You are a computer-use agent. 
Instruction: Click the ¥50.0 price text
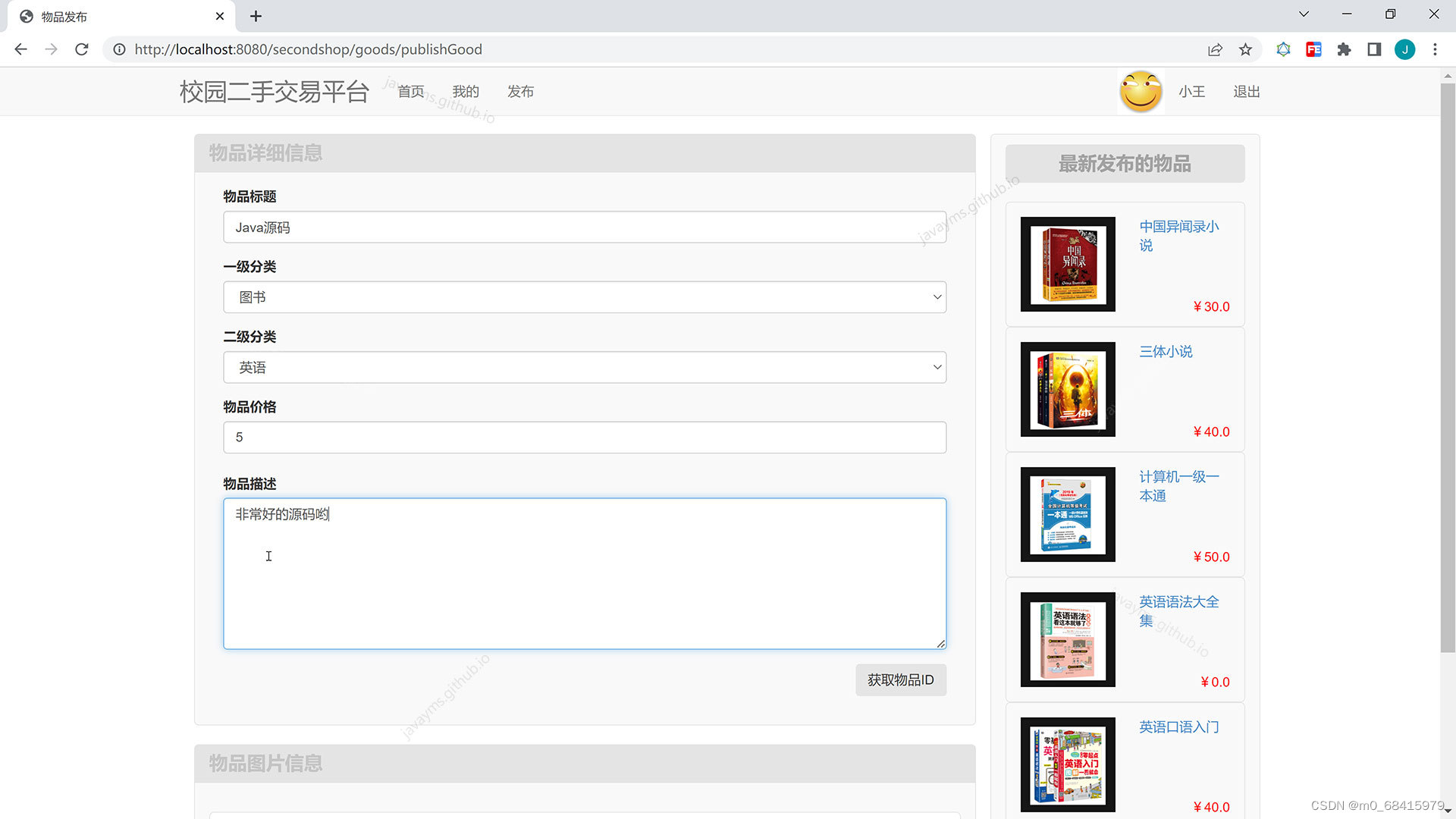point(1211,557)
